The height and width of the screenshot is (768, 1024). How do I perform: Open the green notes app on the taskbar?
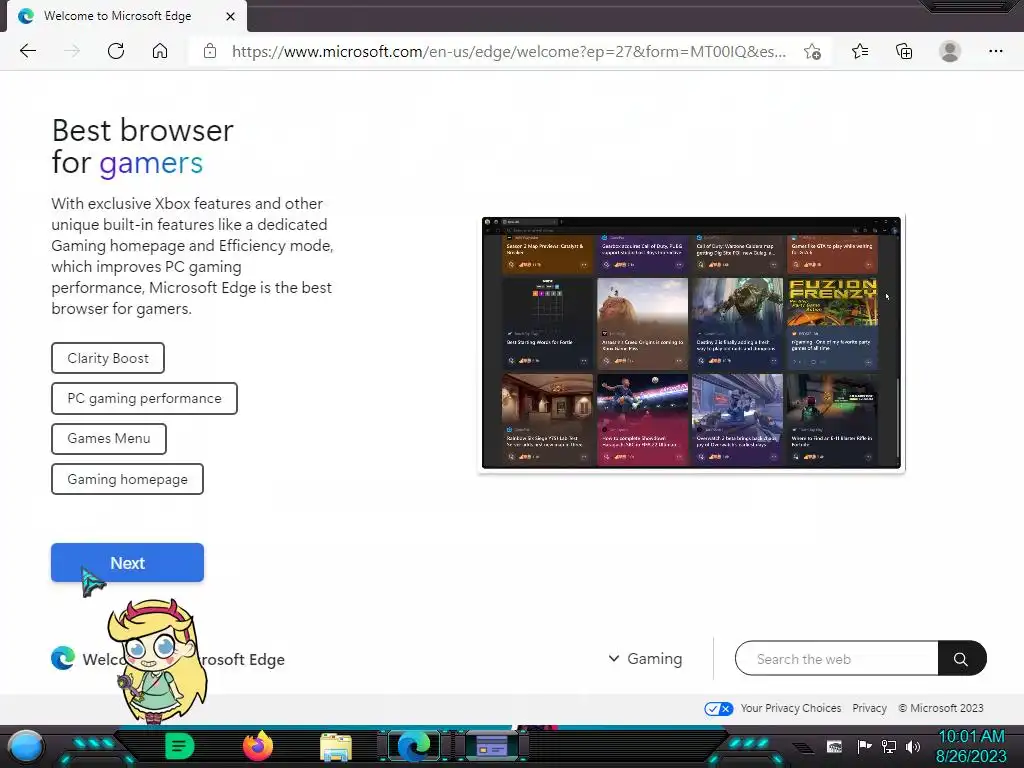pos(180,746)
